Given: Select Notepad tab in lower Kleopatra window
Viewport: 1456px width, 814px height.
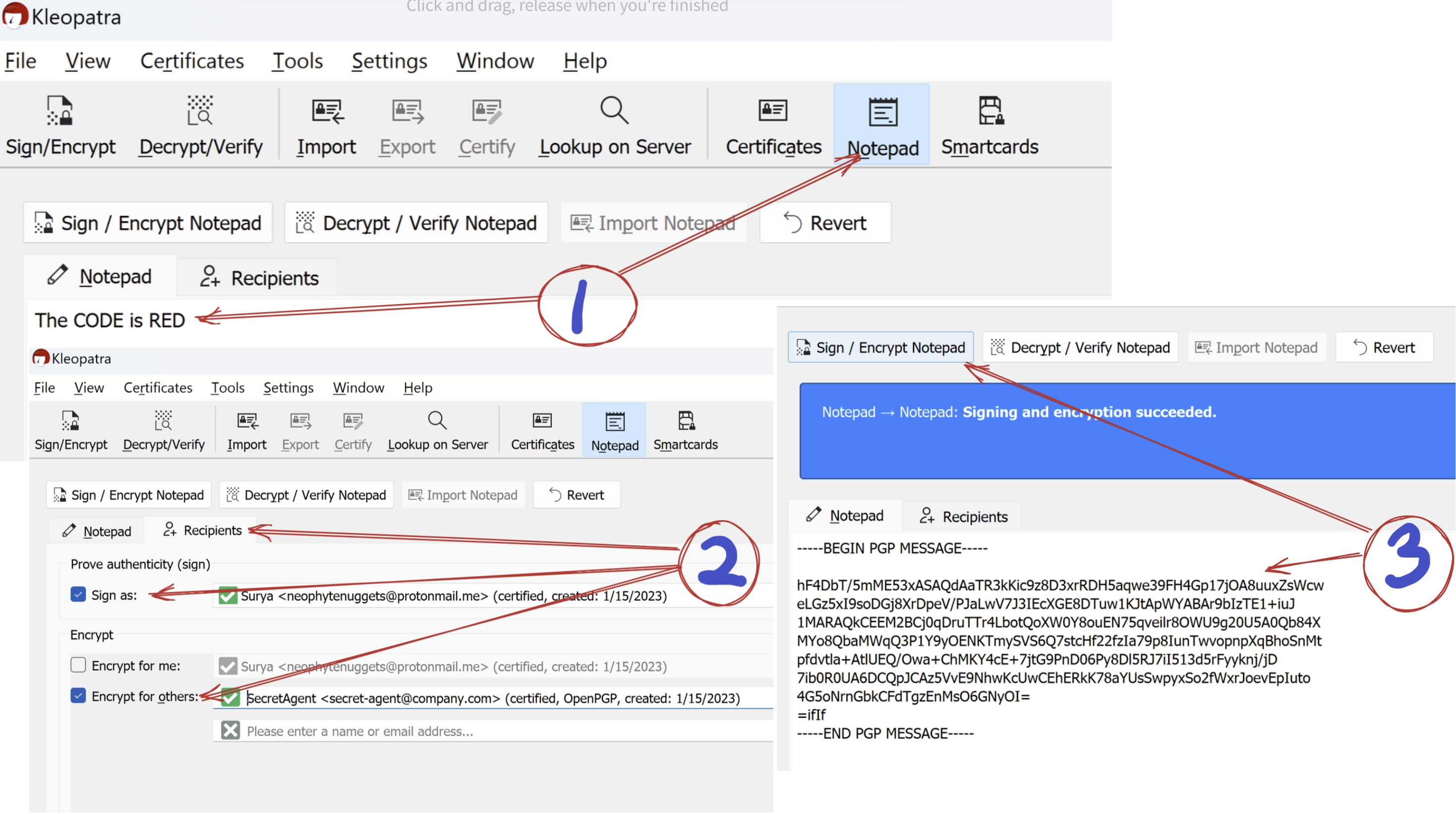Looking at the screenshot, I should 96,531.
